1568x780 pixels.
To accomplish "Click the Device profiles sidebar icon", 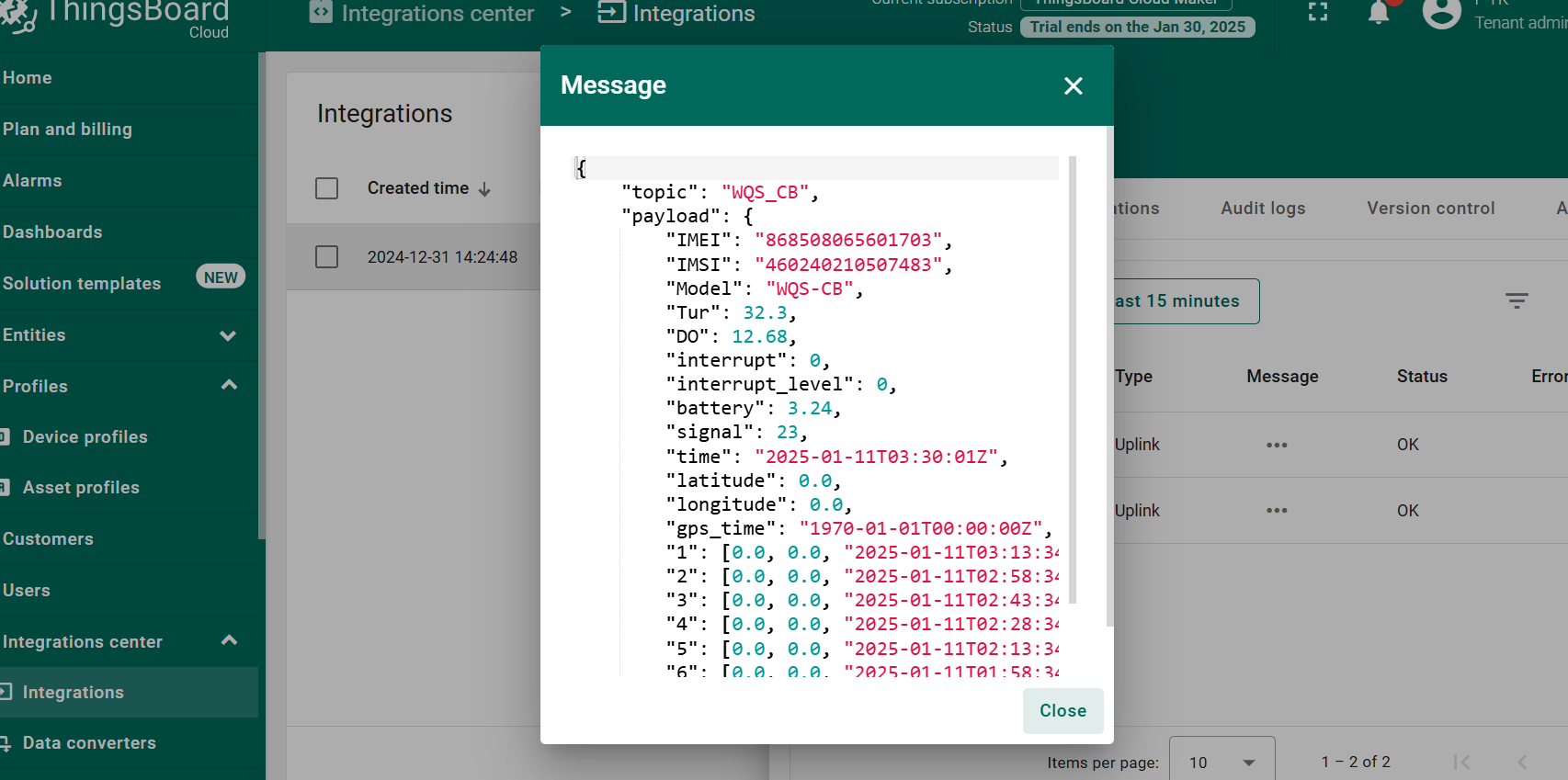I will pos(5,437).
